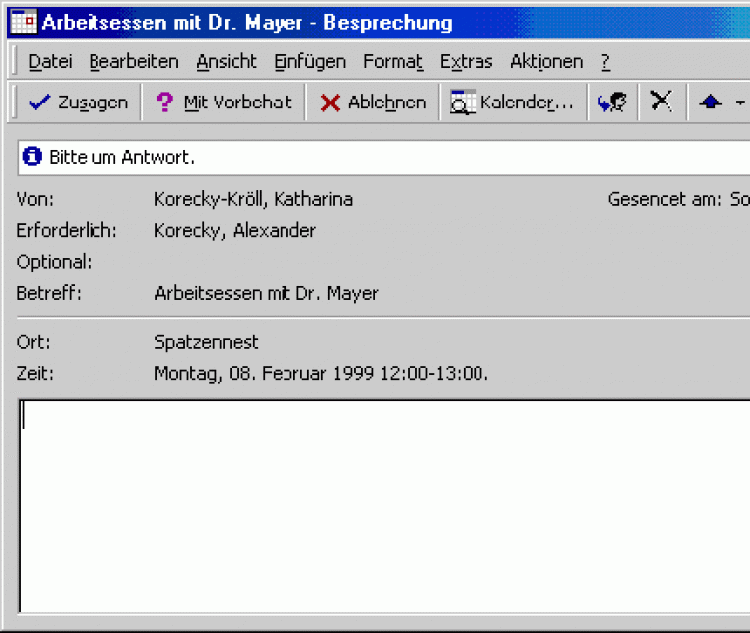This screenshot has width=750, height=633.
Task: Click the blue up arrow previous-item icon
Action: click(x=711, y=102)
